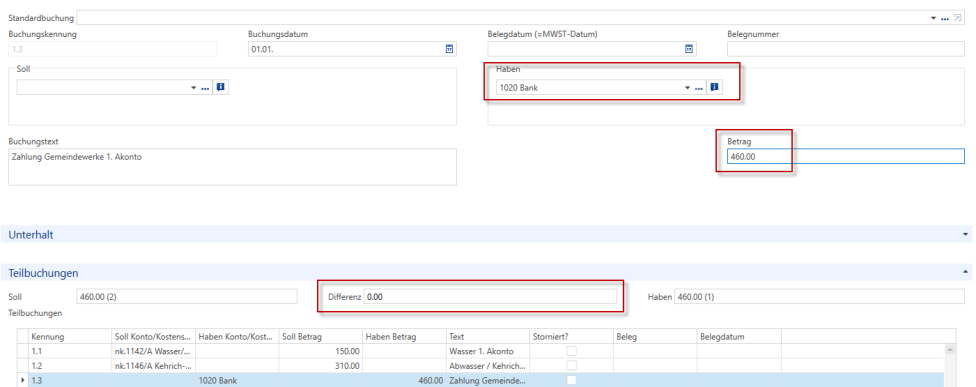This screenshot has width=976, height=387.
Task: Click the Belegdatum column header in the table
Action: coord(739,337)
